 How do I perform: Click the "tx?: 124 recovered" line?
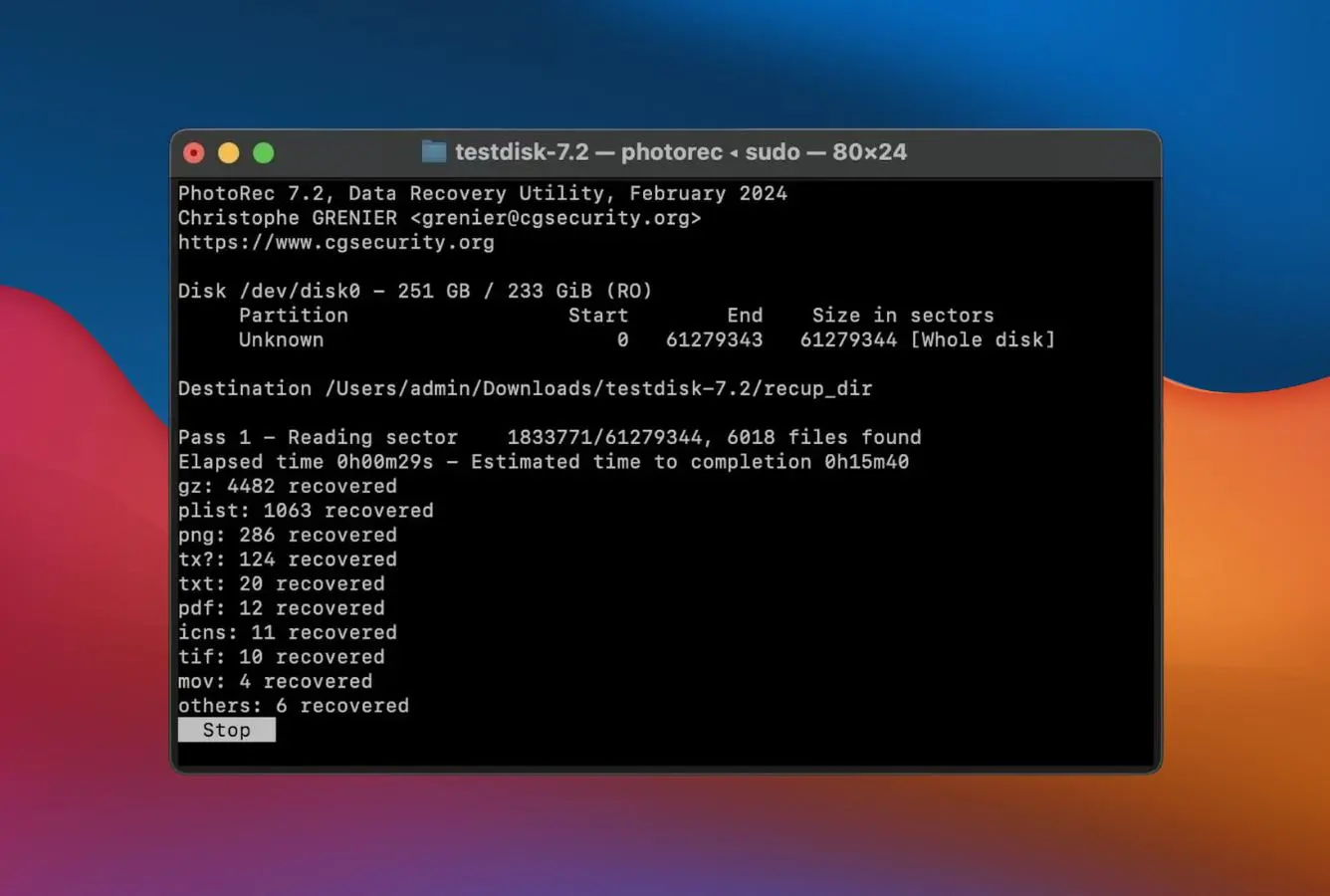(x=288, y=560)
